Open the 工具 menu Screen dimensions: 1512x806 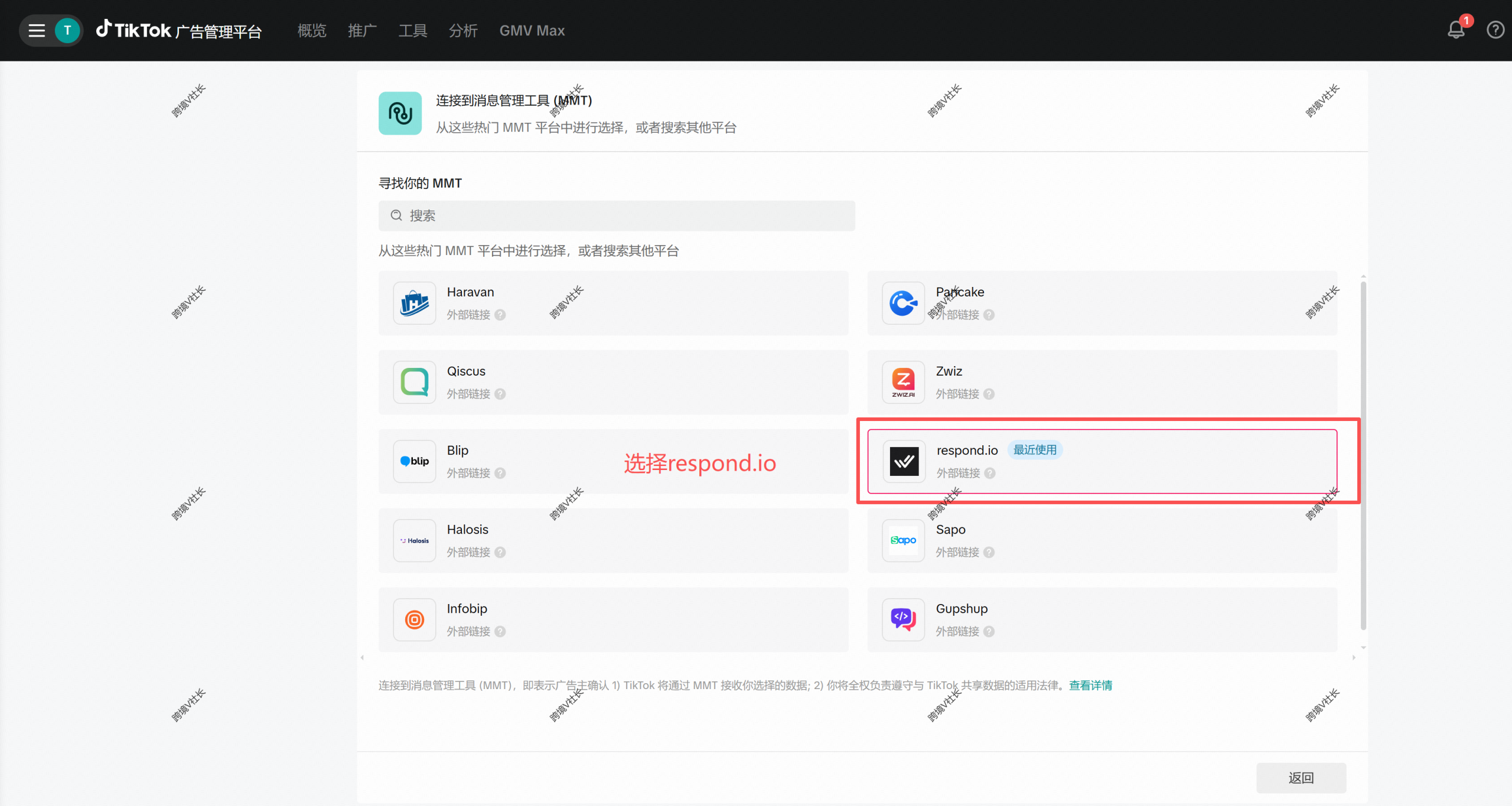coord(413,31)
